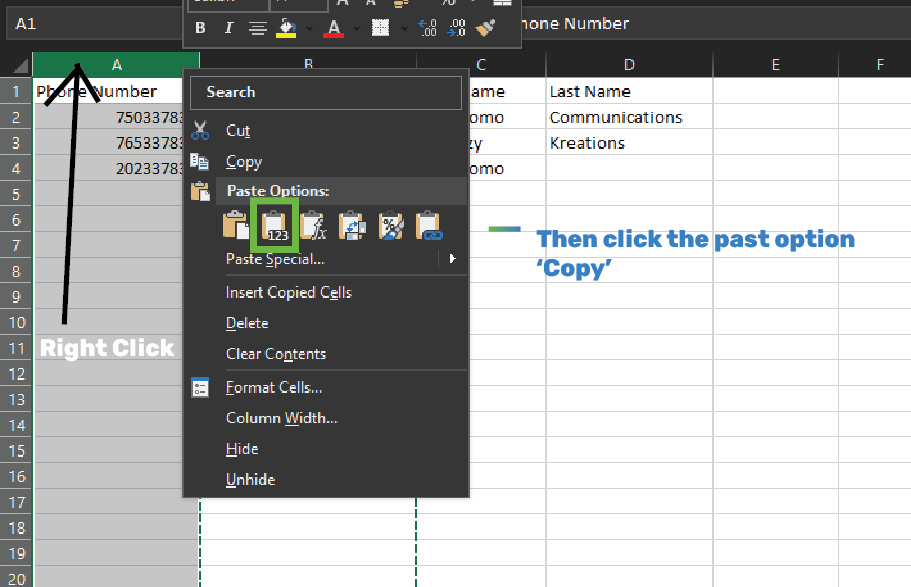The height and width of the screenshot is (587, 911).
Task: Click the borders icon in mini toolbar
Action: click(x=381, y=27)
